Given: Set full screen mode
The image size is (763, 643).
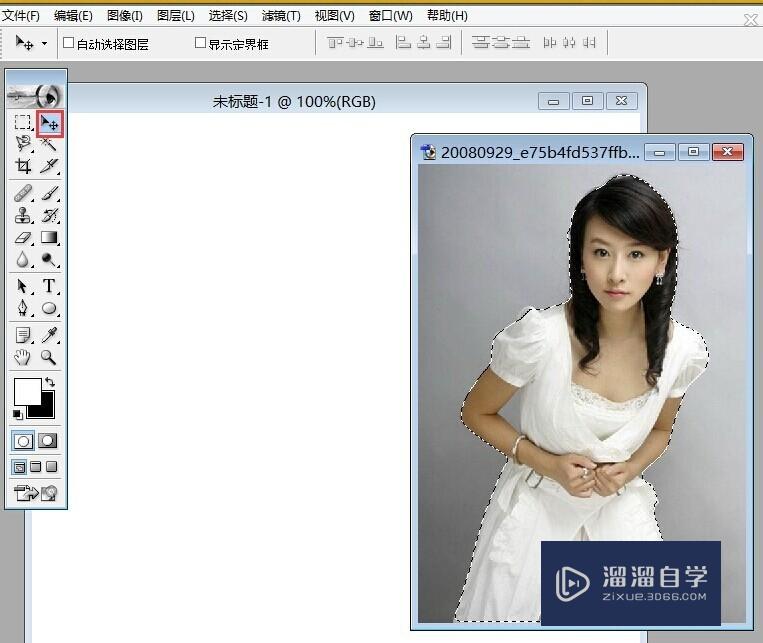Looking at the screenshot, I should [x=52, y=467].
